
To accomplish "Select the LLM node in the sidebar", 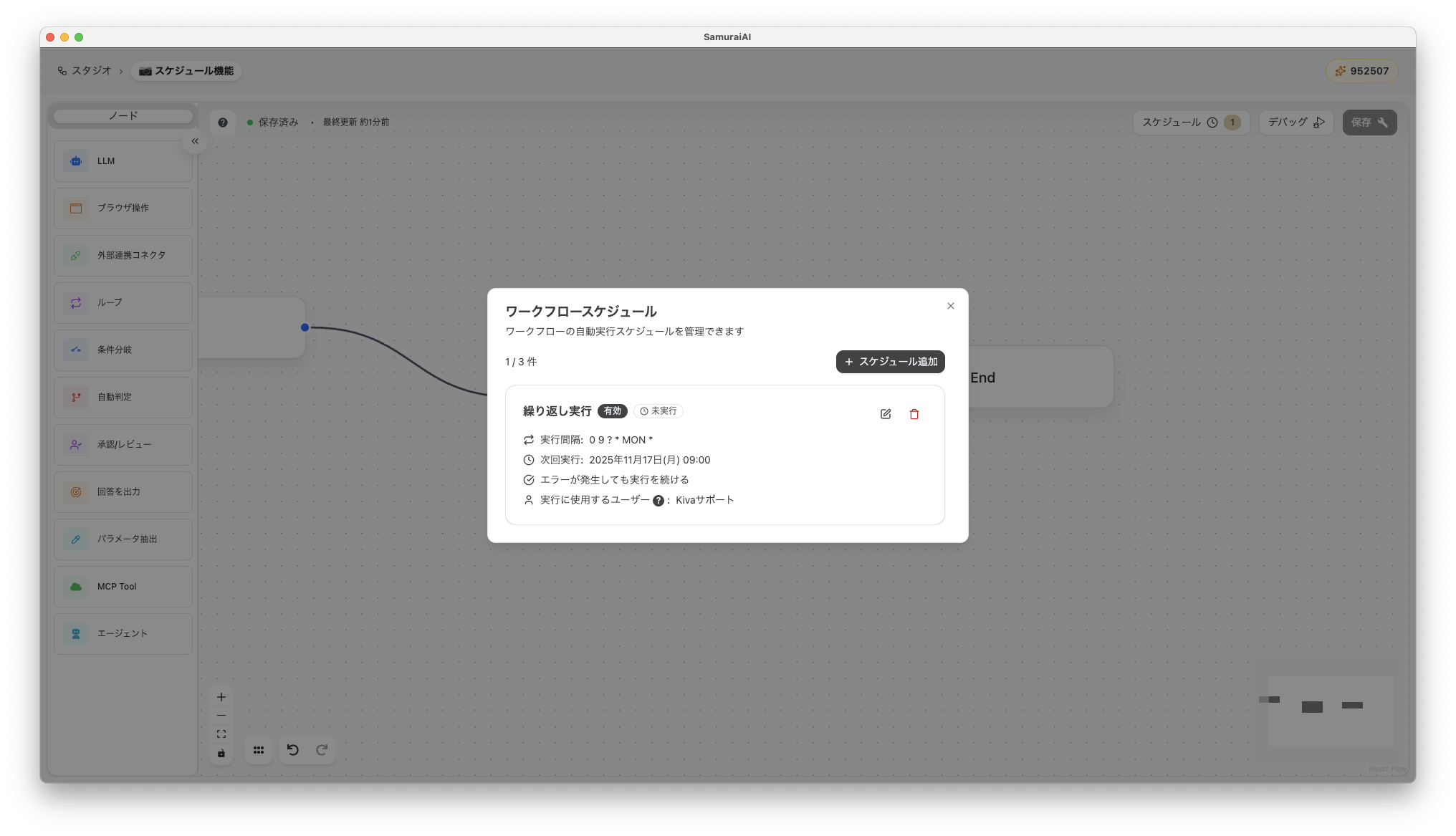I will 122,160.
